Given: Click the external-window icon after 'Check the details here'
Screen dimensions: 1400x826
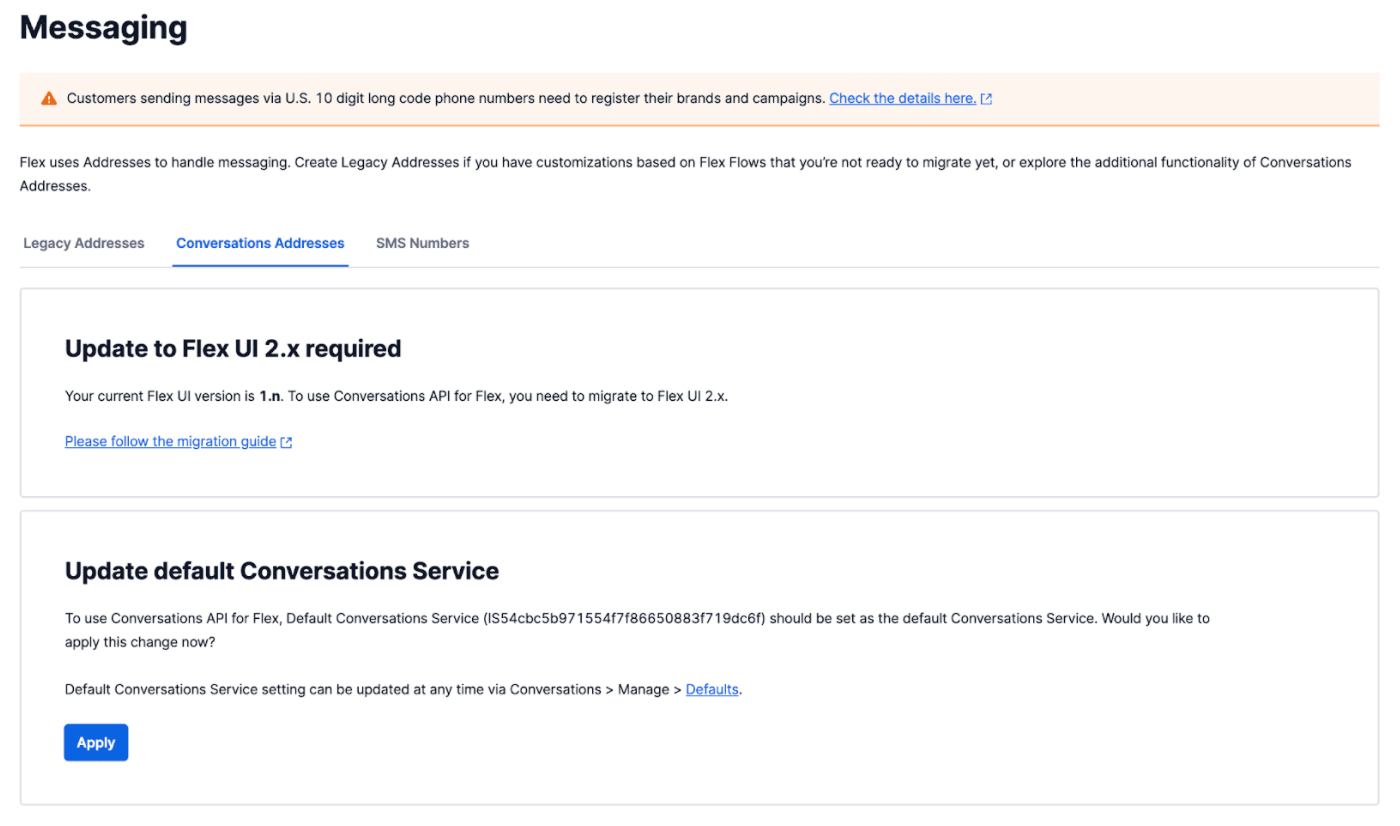Looking at the screenshot, I should click(x=987, y=98).
